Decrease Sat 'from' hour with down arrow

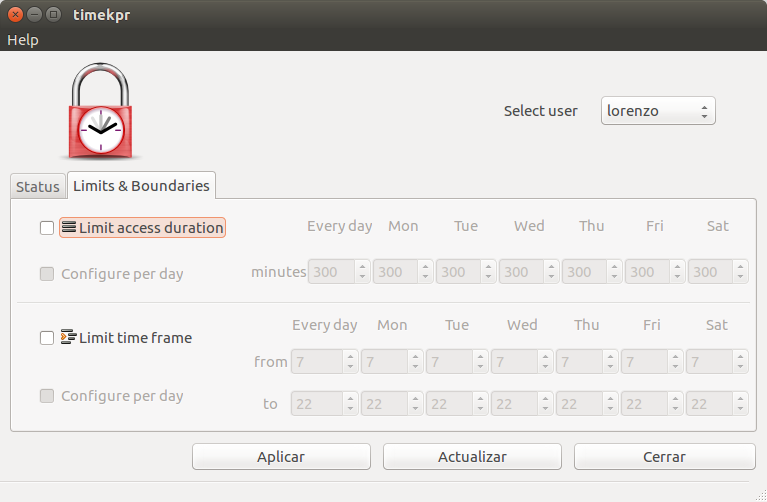pyautogui.click(x=740, y=367)
